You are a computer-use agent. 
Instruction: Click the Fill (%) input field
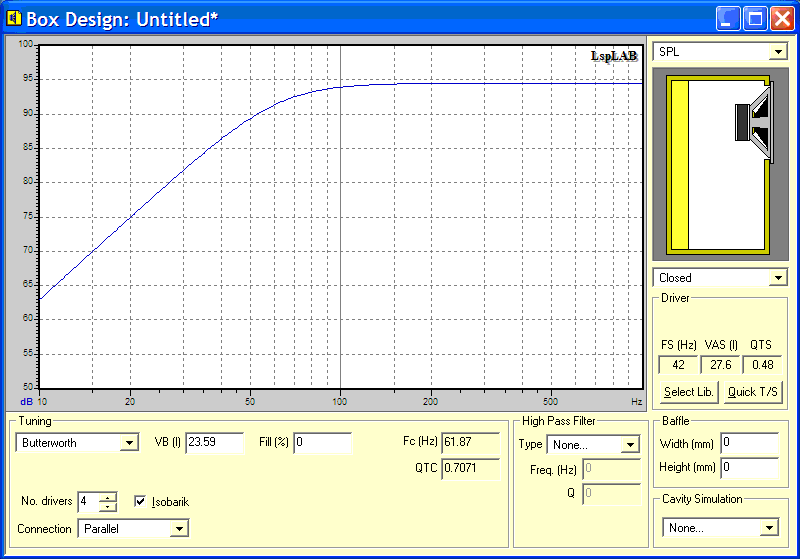322,442
